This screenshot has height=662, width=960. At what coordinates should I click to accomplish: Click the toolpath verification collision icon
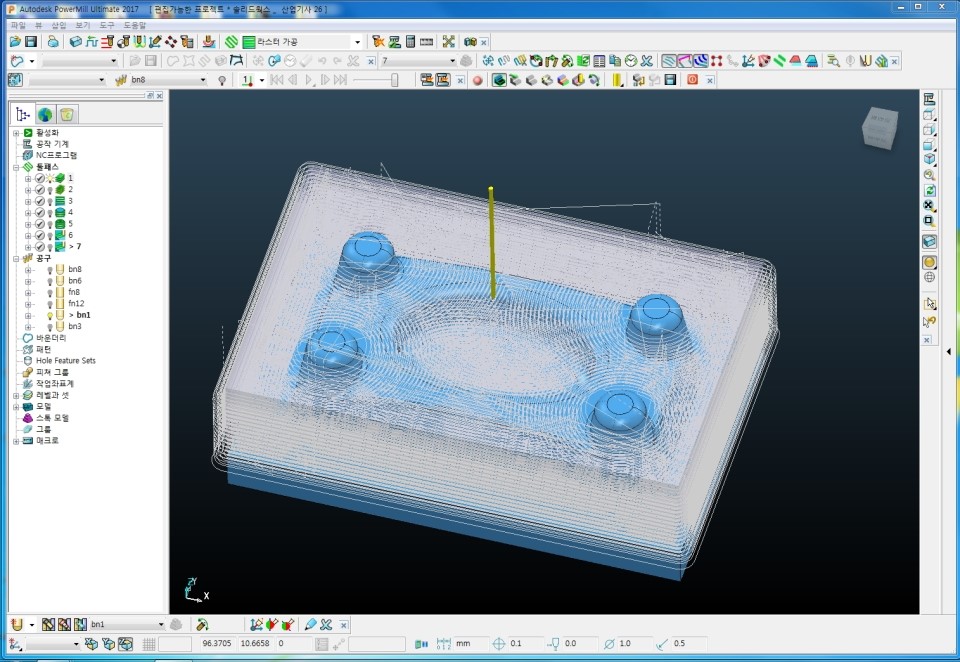[x=378, y=42]
